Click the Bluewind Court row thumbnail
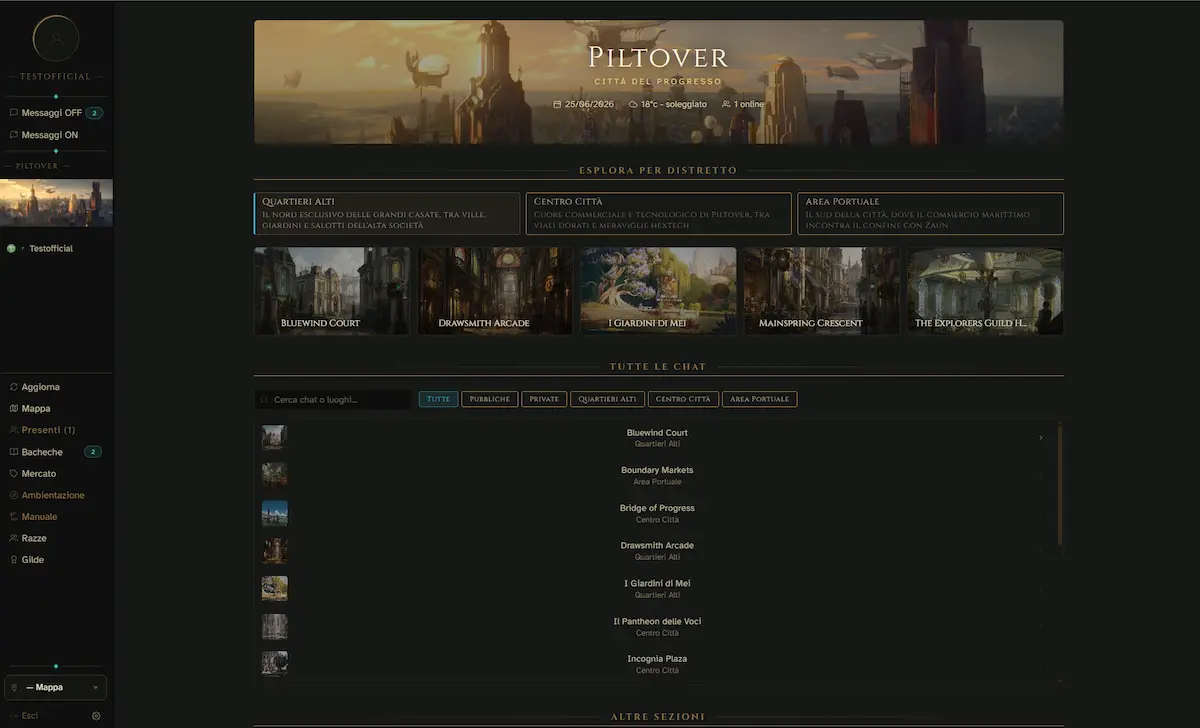The image size is (1200, 728). [x=274, y=438]
